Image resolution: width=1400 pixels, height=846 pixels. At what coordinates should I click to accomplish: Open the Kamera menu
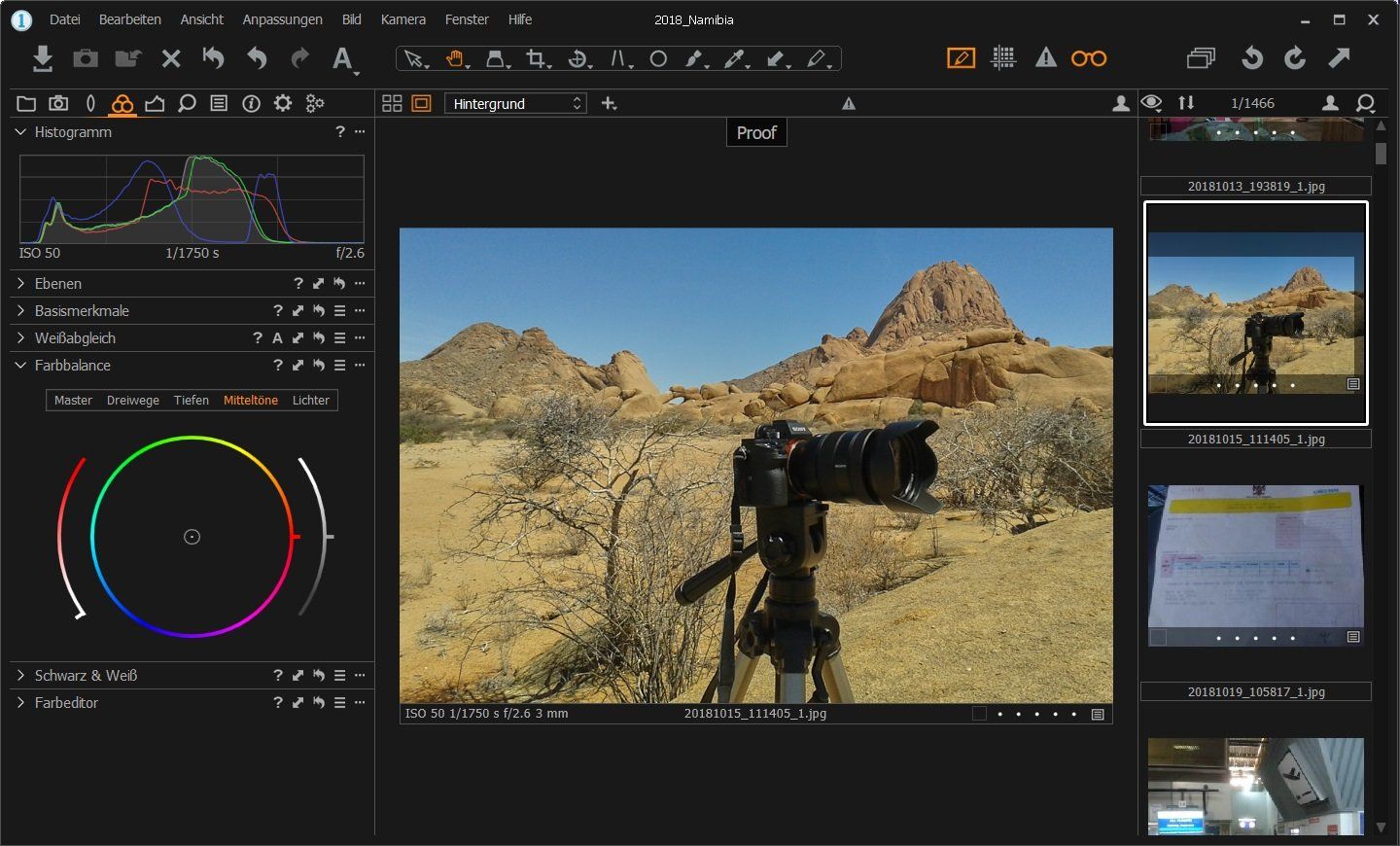pyautogui.click(x=402, y=18)
